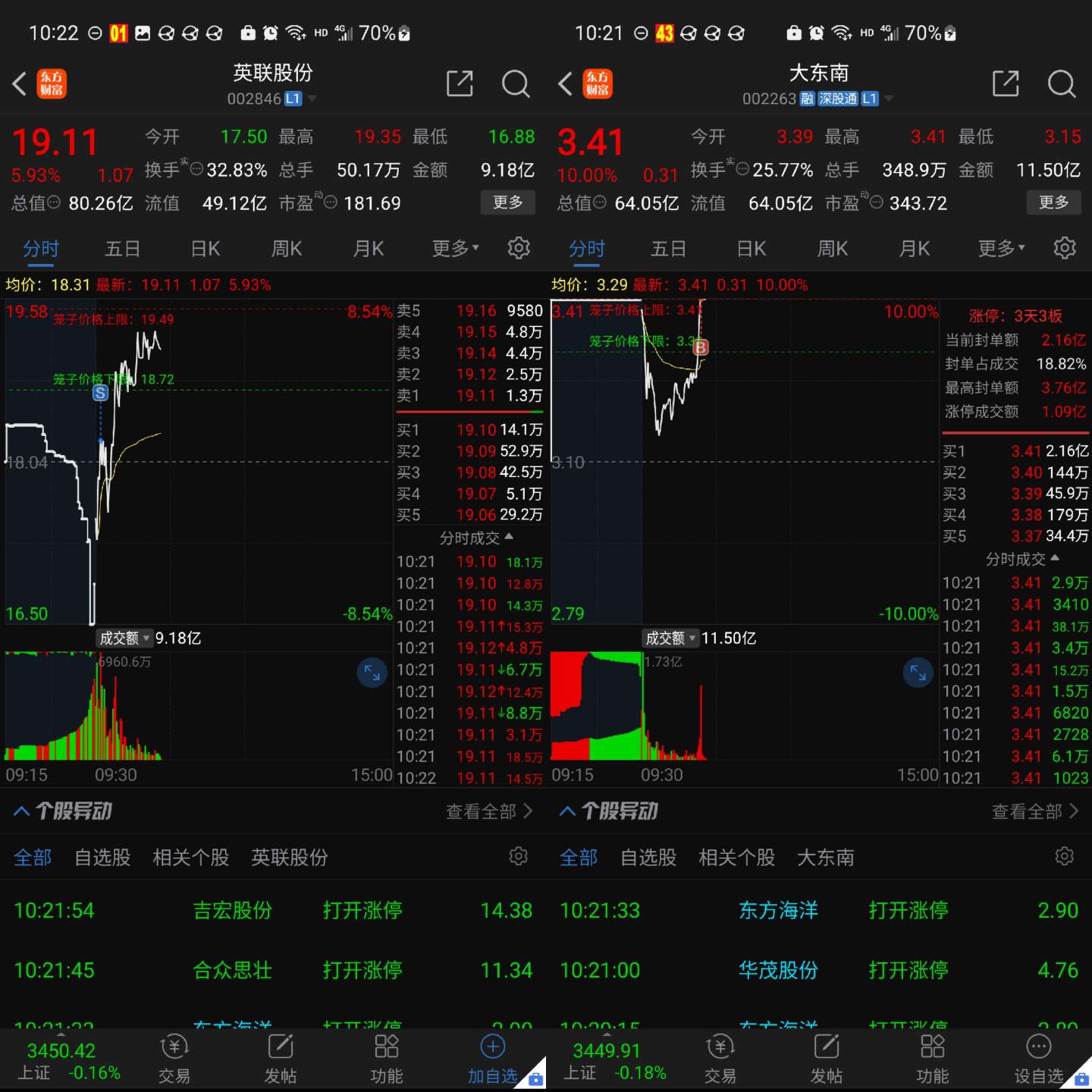Select 英联股份 filter tab in 个股异动
Image resolution: width=1092 pixels, height=1092 pixels.
point(290,858)
